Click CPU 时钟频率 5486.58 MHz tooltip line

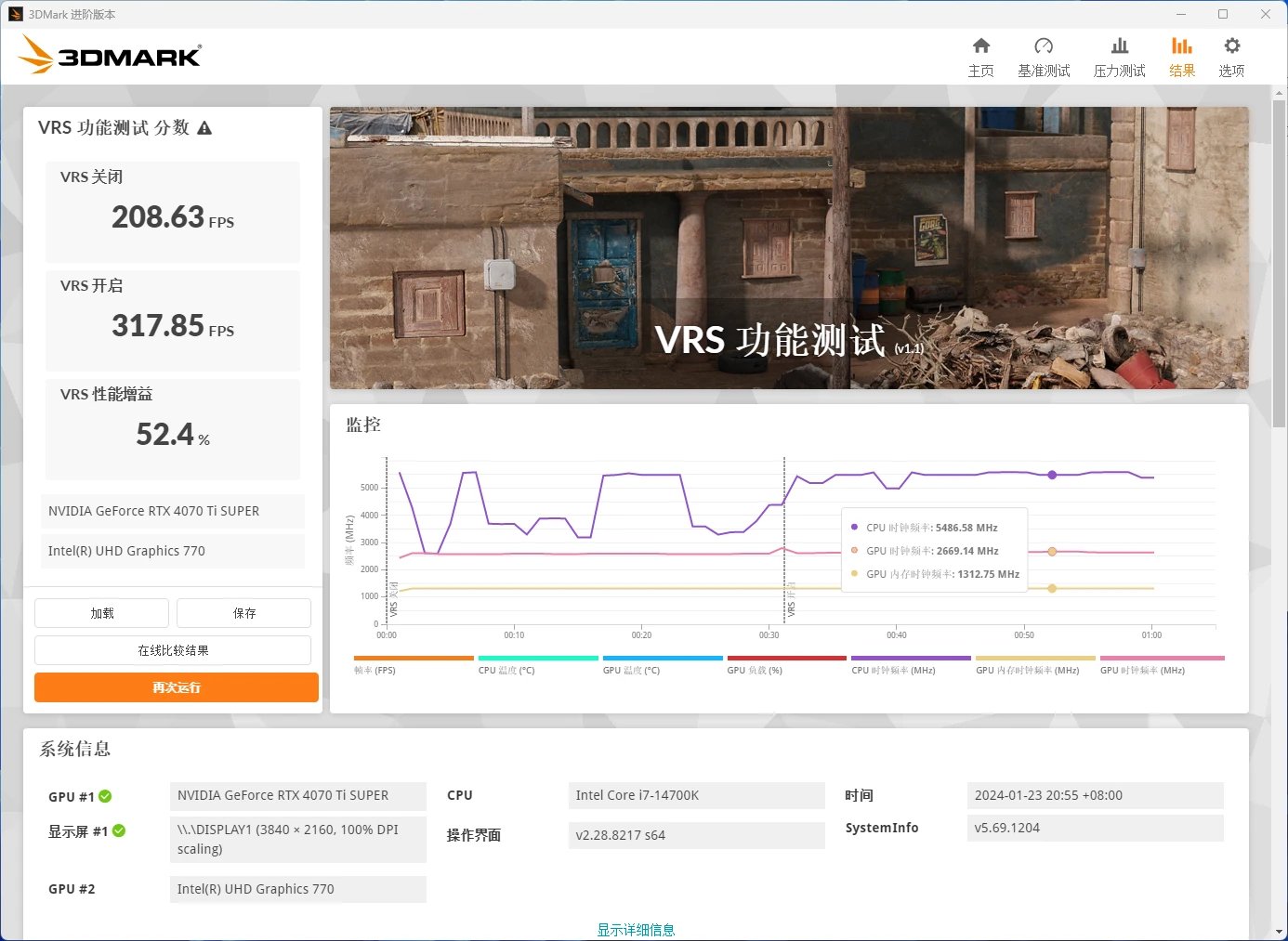(925, 528)
